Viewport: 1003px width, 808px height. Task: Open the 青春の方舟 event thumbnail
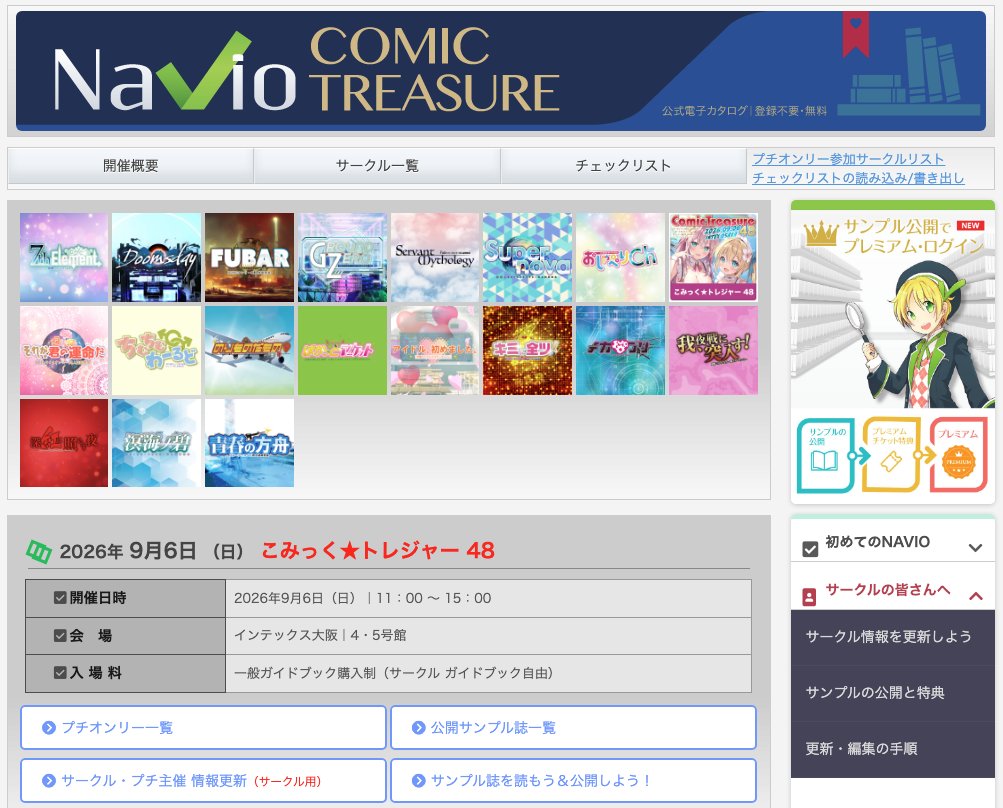coord(249,443)
